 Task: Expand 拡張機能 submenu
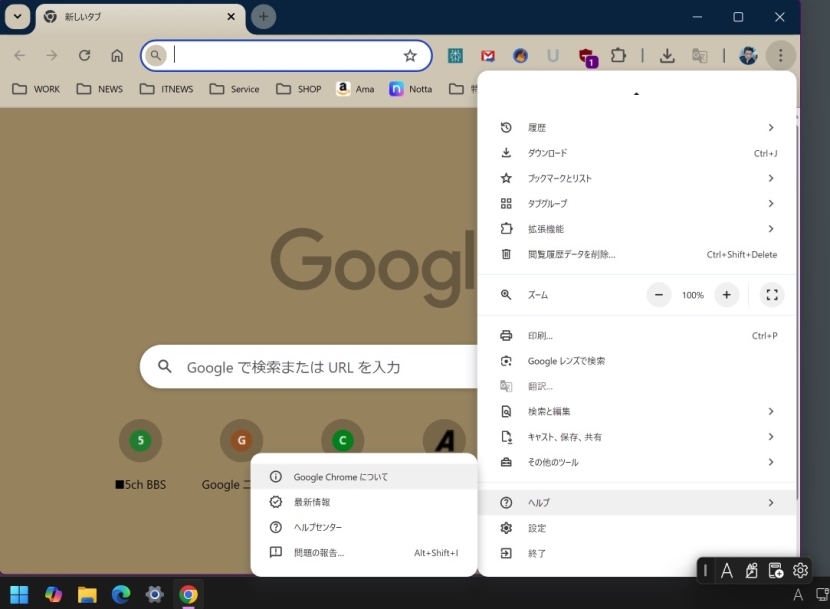(x=637, y=229)
